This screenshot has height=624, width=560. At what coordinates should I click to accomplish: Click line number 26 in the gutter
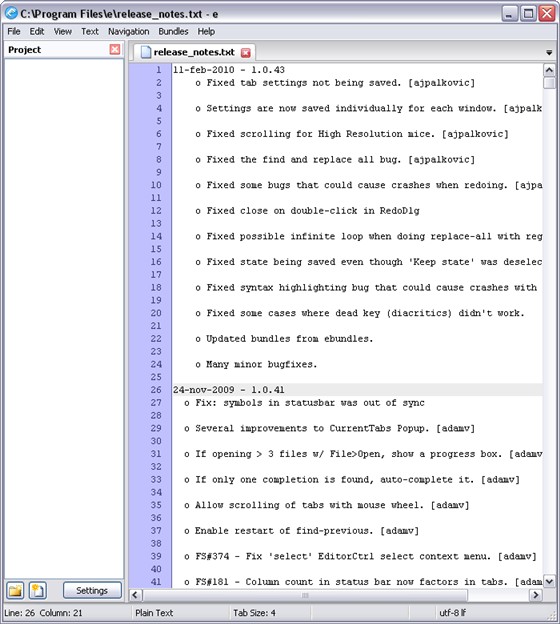tap(156, 390)
